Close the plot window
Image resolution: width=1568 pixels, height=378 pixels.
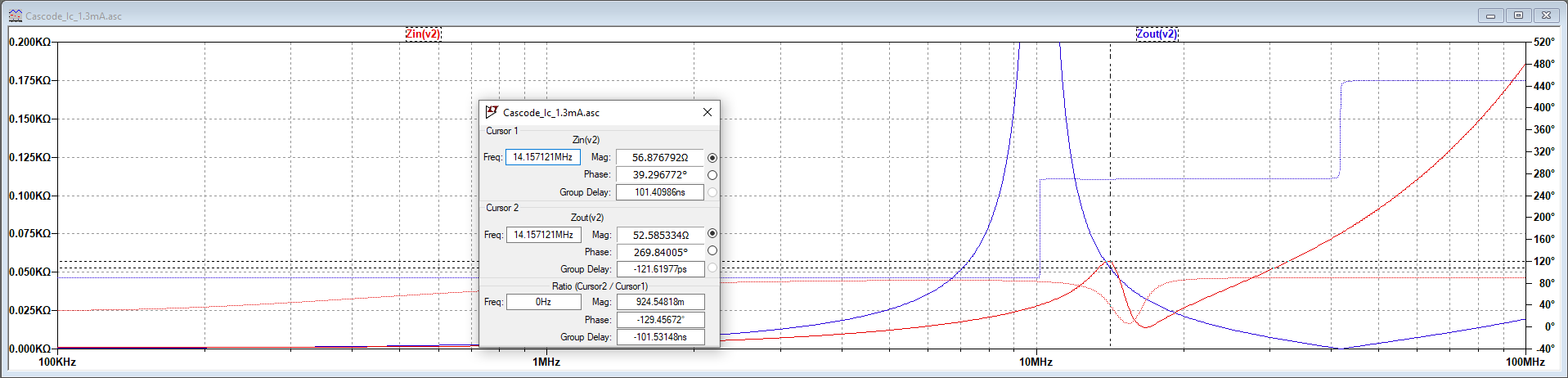[1546, 16]
